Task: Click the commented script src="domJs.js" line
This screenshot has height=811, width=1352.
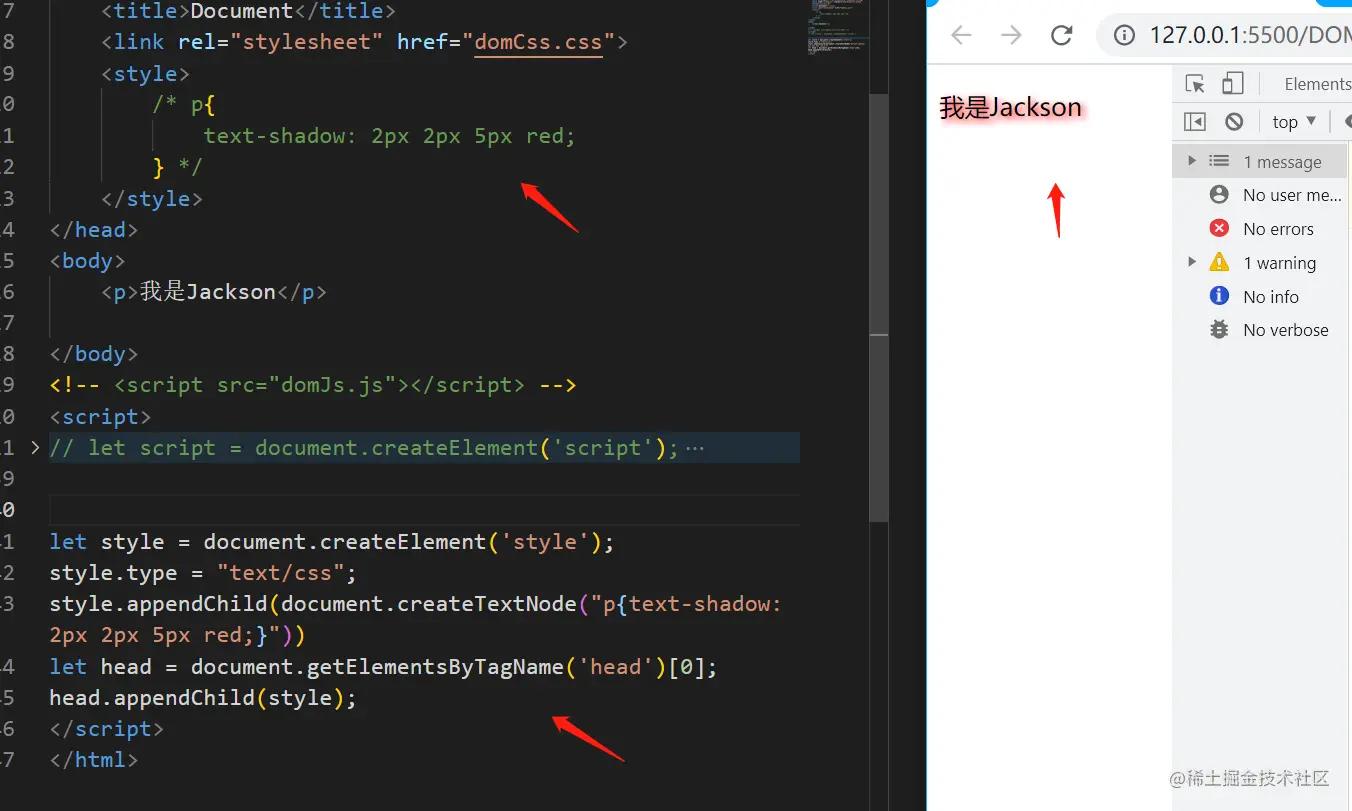Action: (x=313, y=385)
